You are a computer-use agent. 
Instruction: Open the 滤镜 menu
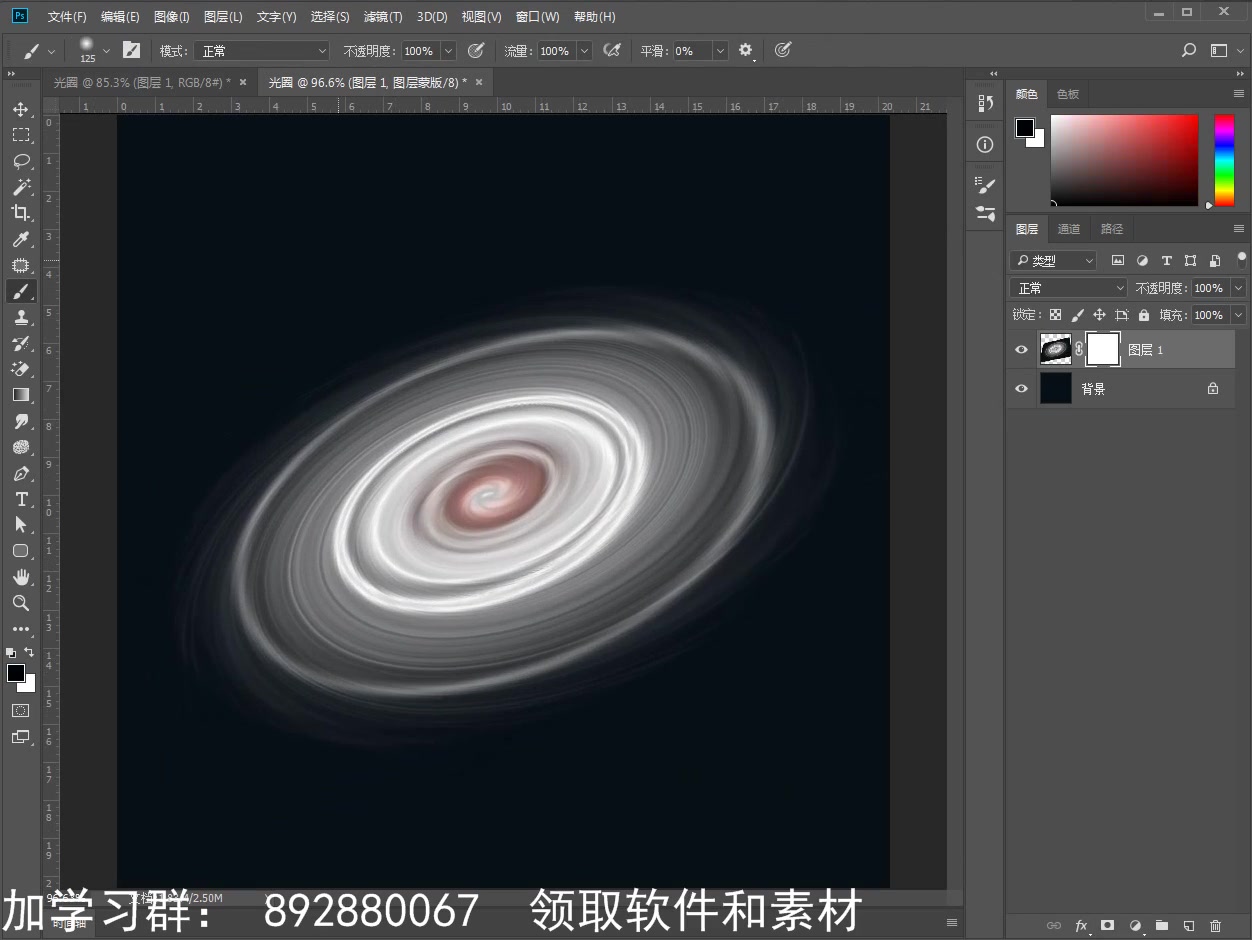tap(381, 16)
